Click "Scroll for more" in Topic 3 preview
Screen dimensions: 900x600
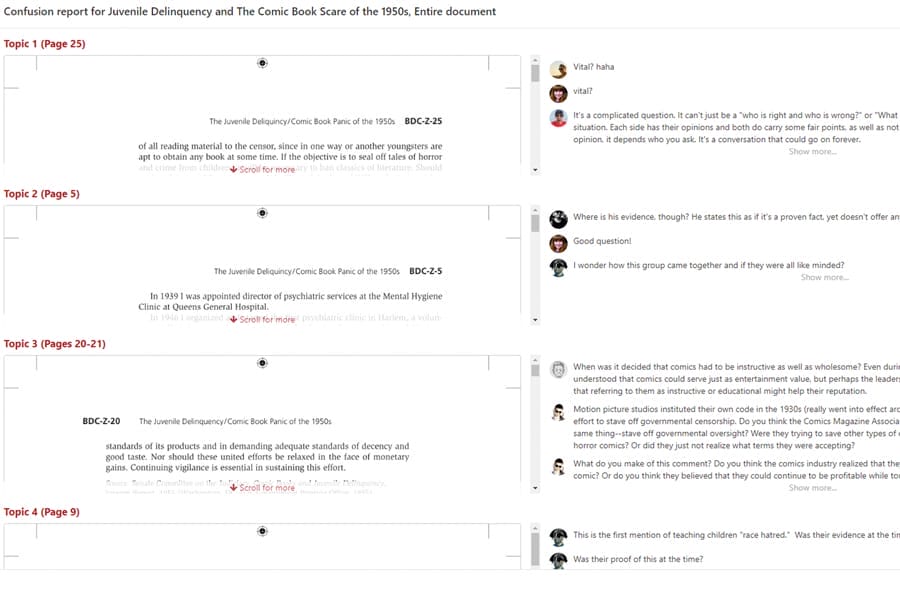click(x=262, y=488)
